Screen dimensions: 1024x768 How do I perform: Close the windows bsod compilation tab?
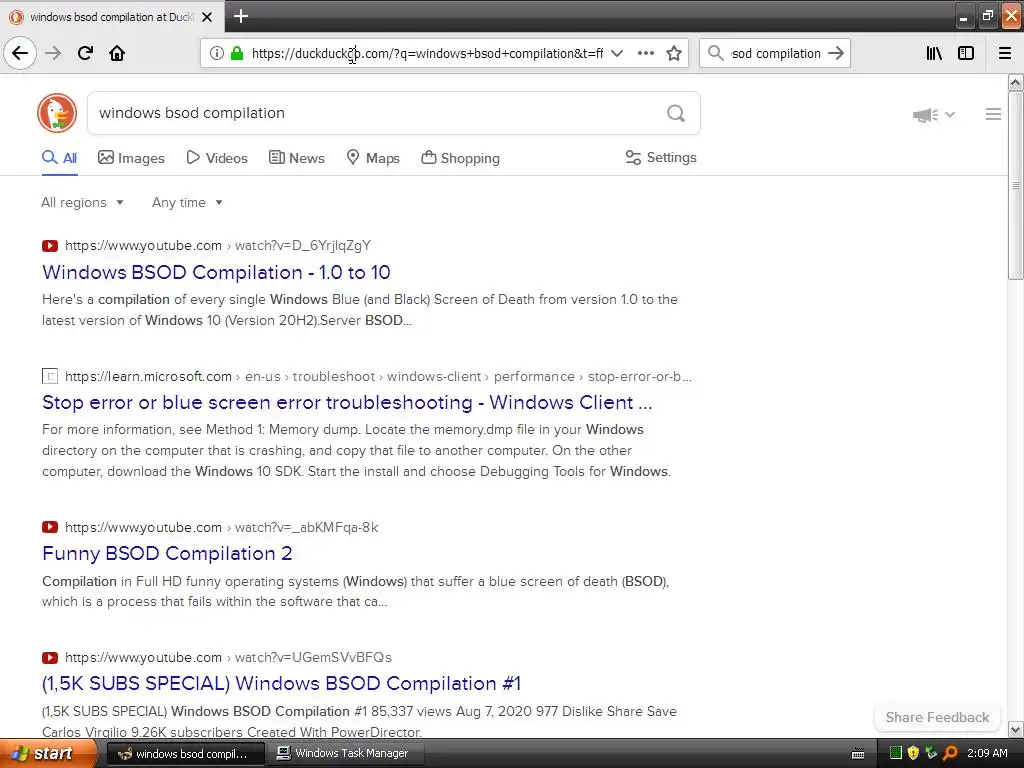[x=207, y=17]
